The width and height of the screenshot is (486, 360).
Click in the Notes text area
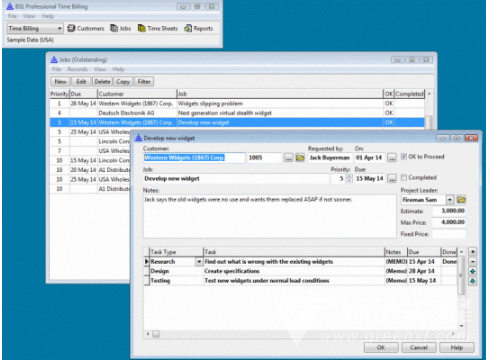269,216
